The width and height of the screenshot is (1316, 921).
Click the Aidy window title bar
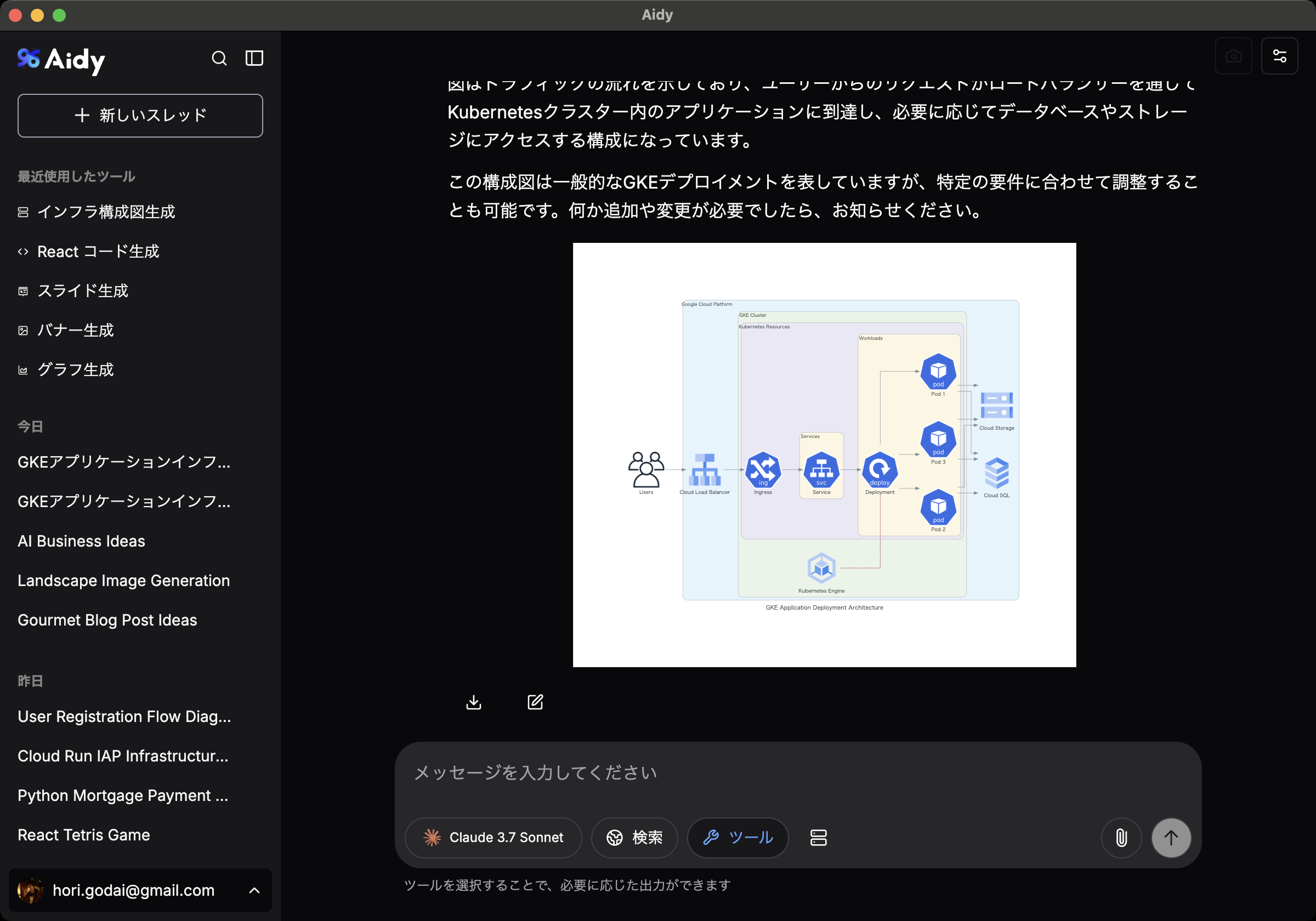pos(657,15)
